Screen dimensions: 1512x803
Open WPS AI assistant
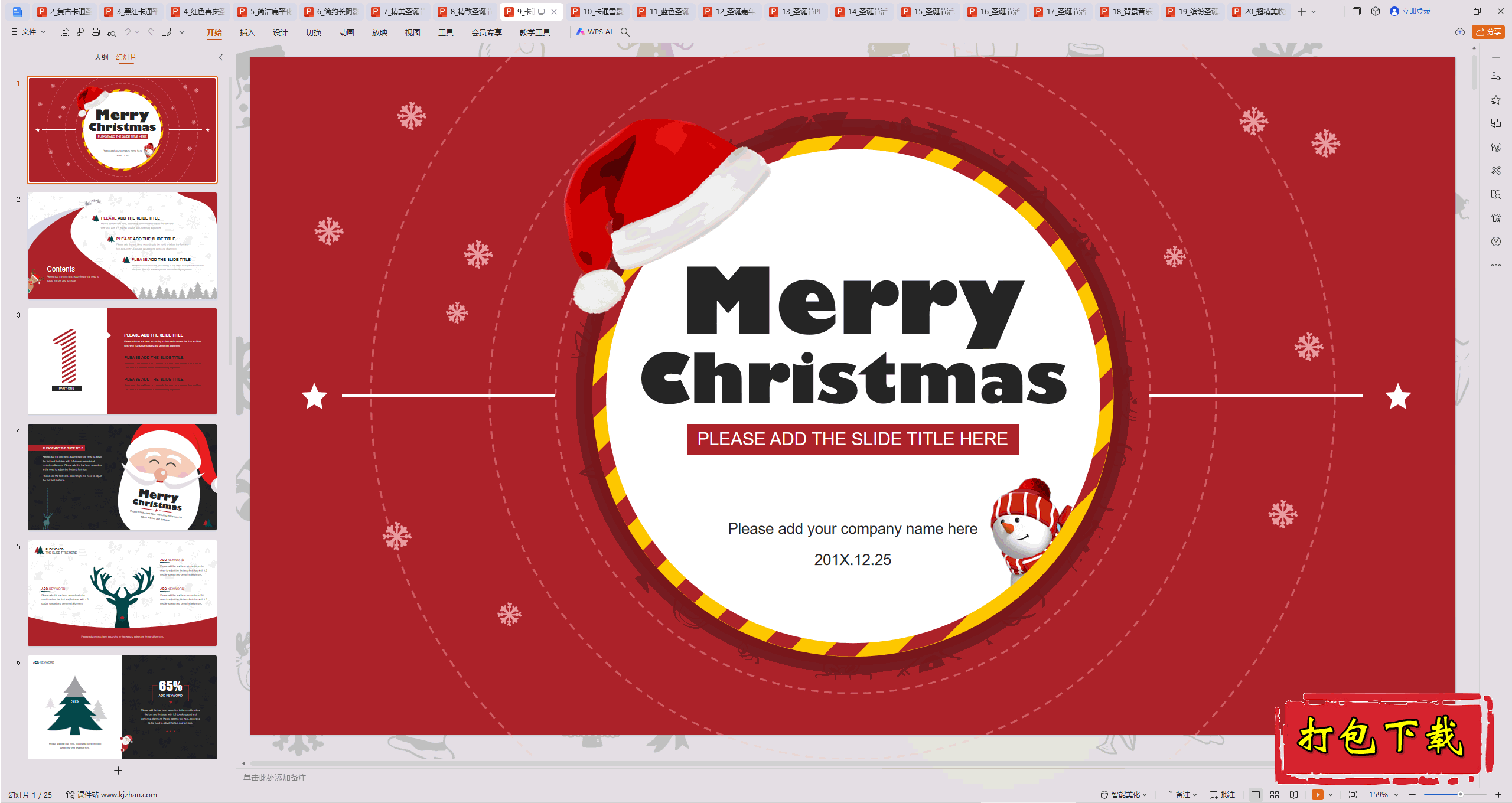[594, 32]
